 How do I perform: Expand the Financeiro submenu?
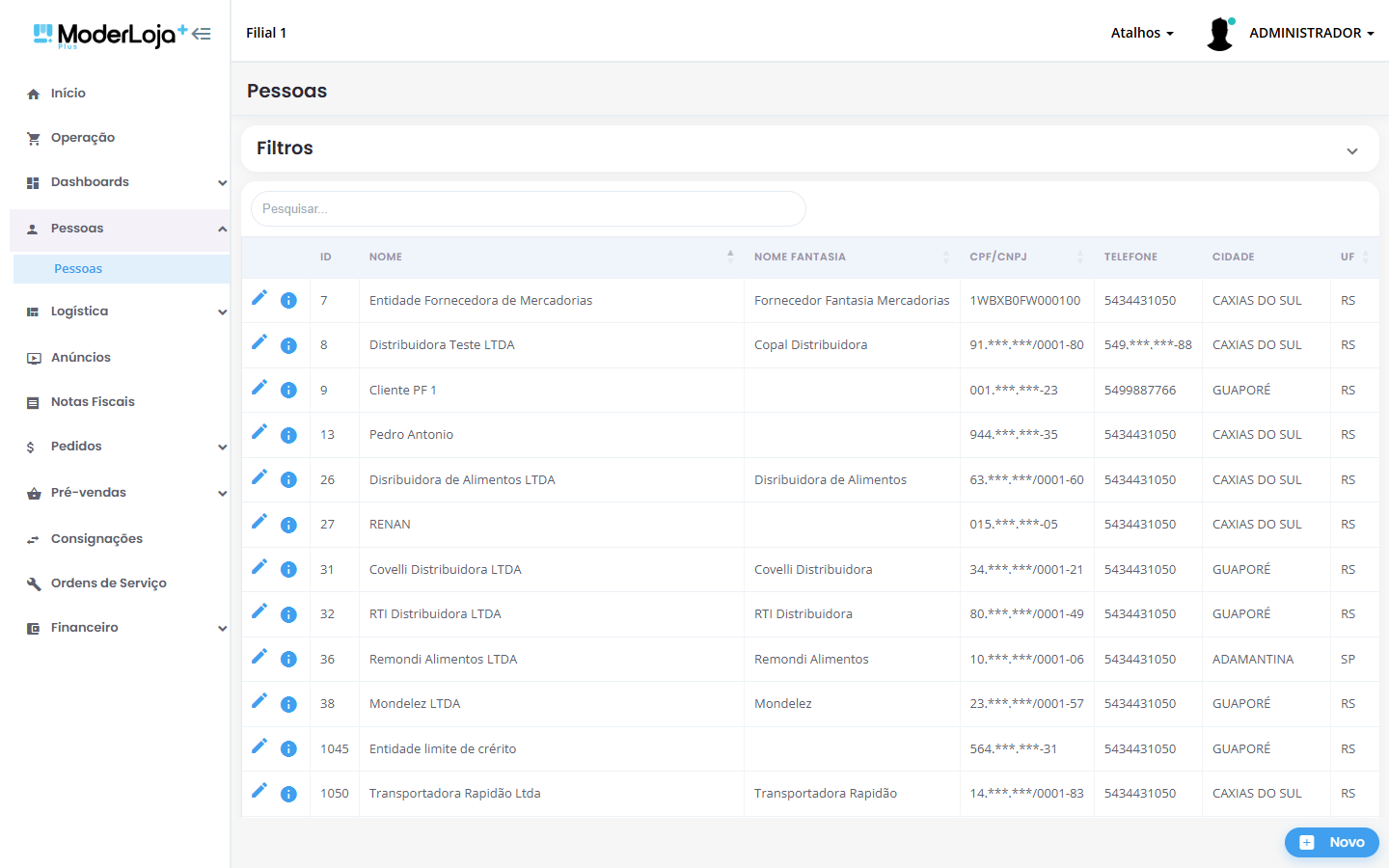coord(120,628)
